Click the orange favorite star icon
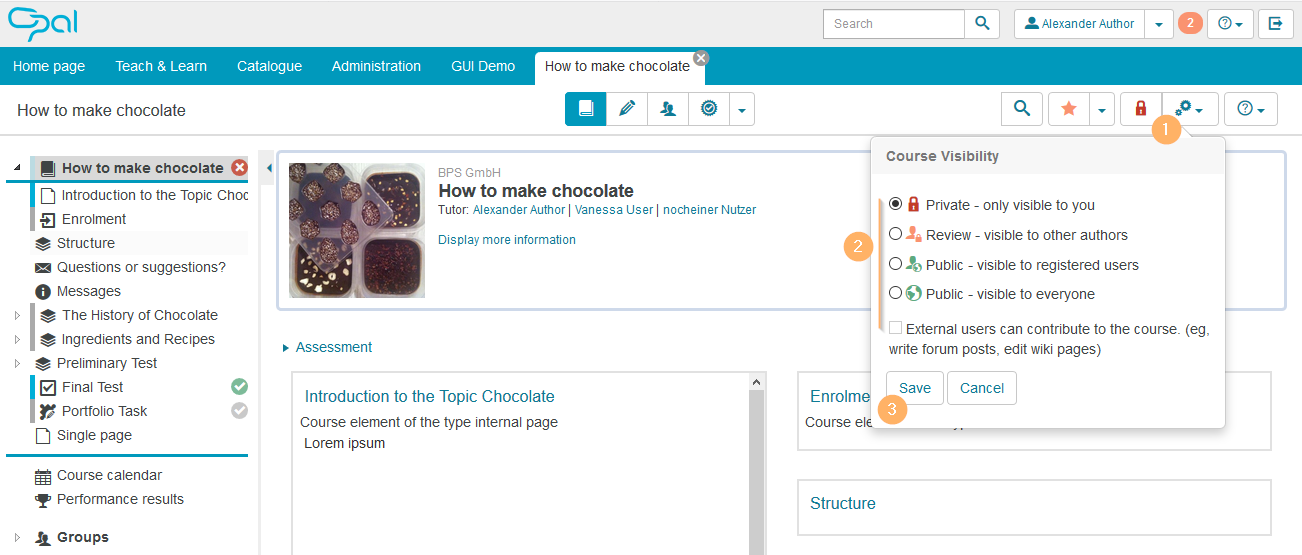The width and height of the screenshot is (1302, 555). click(1068, 109)
